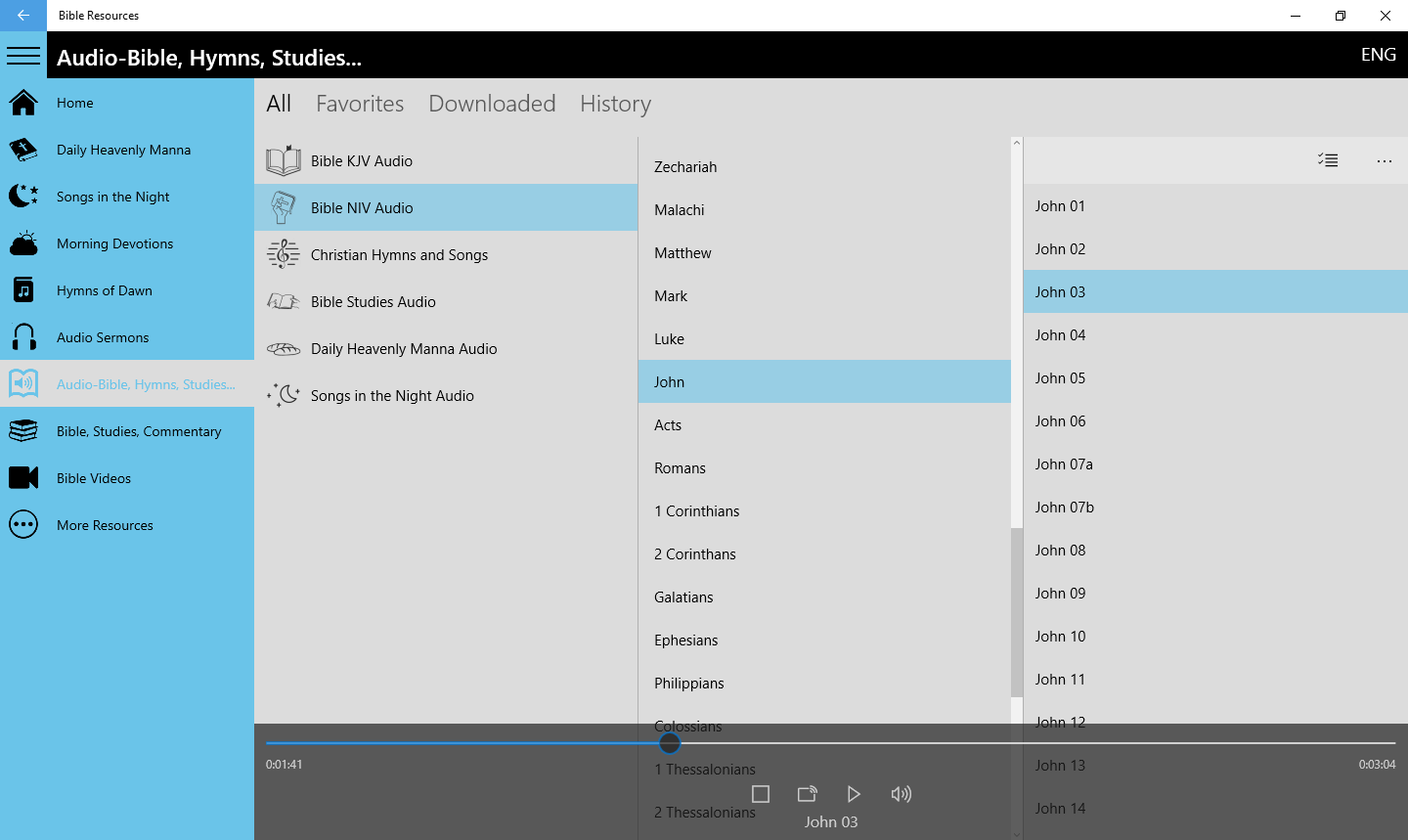Go back using the back arrow
The height and width of the screenshot is (840, 1408).
[x=23, y=15]
